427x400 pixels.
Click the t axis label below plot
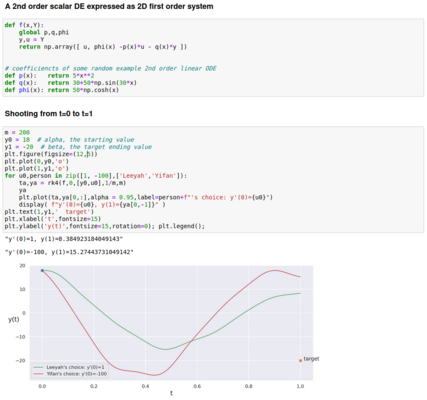(171, 393)
